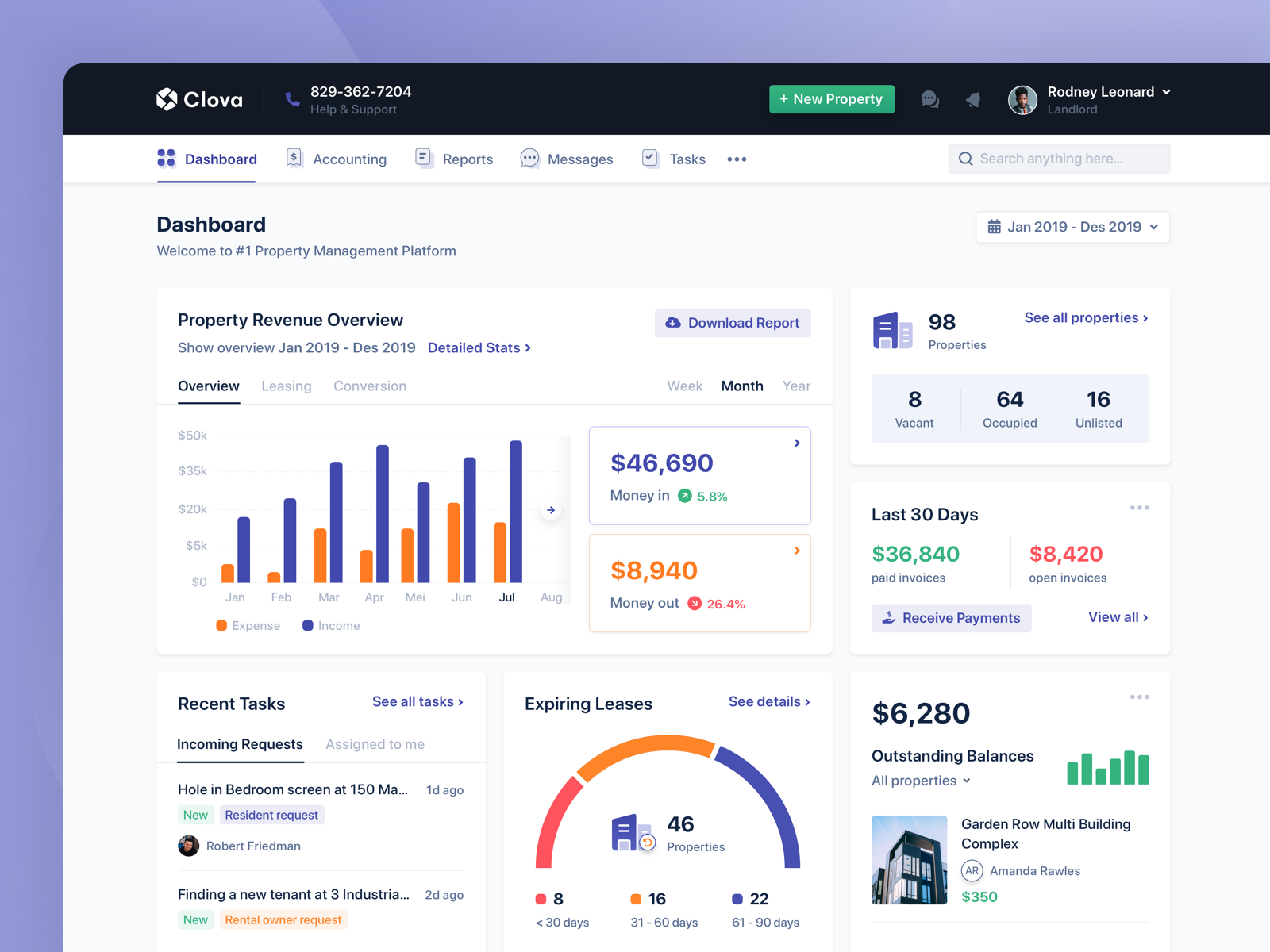This screenshot has height=952, width=1270.
Task: Open the Reports section
Action: [x=467, y=159]
